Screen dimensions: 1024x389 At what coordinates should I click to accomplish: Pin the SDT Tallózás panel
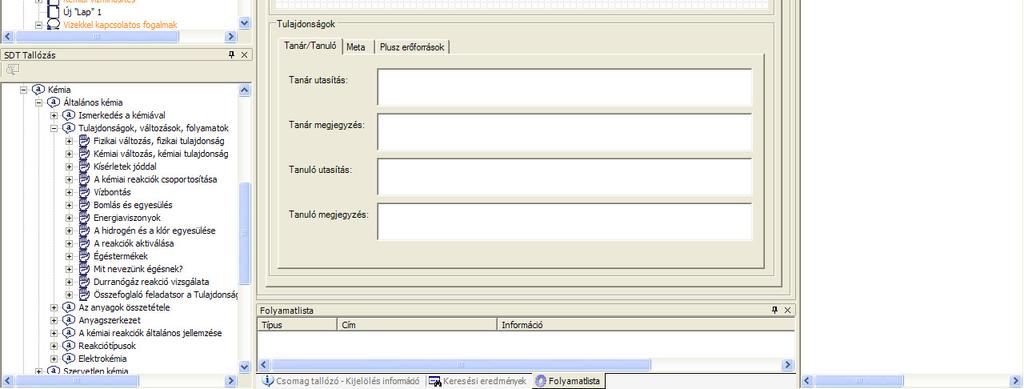point(231,55)
